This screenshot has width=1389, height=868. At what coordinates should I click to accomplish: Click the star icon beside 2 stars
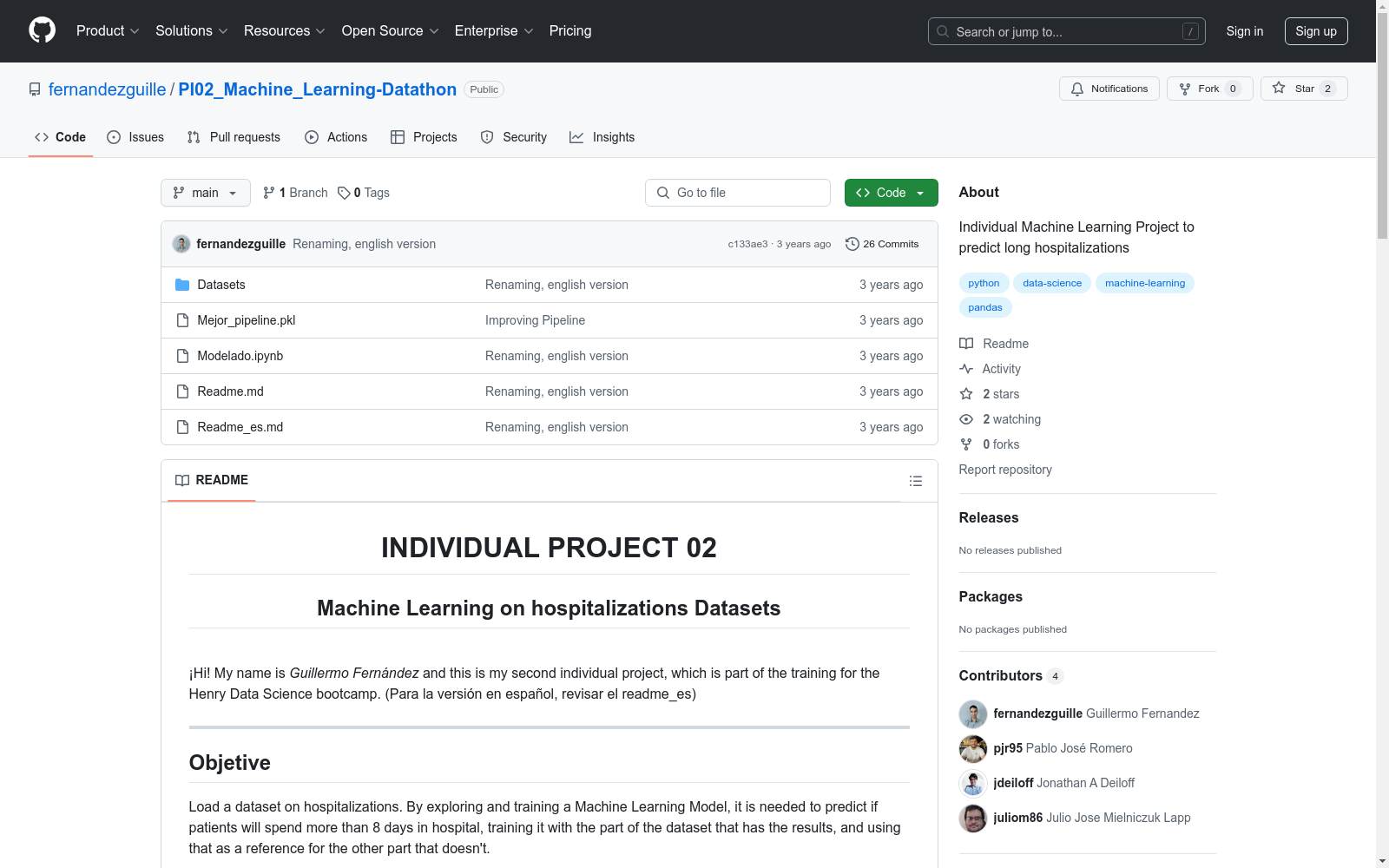click(x=966, y=394)
